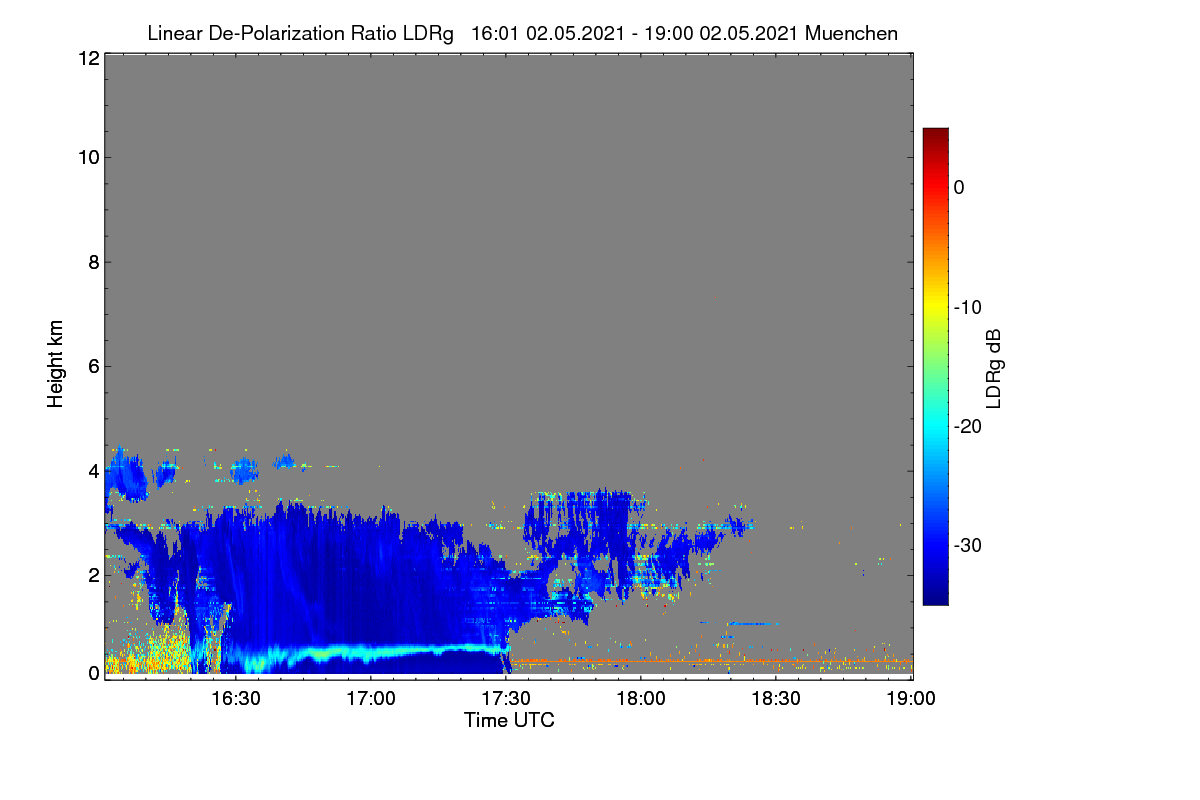Click the 8 km height tick label

click(x=92, y=262)
